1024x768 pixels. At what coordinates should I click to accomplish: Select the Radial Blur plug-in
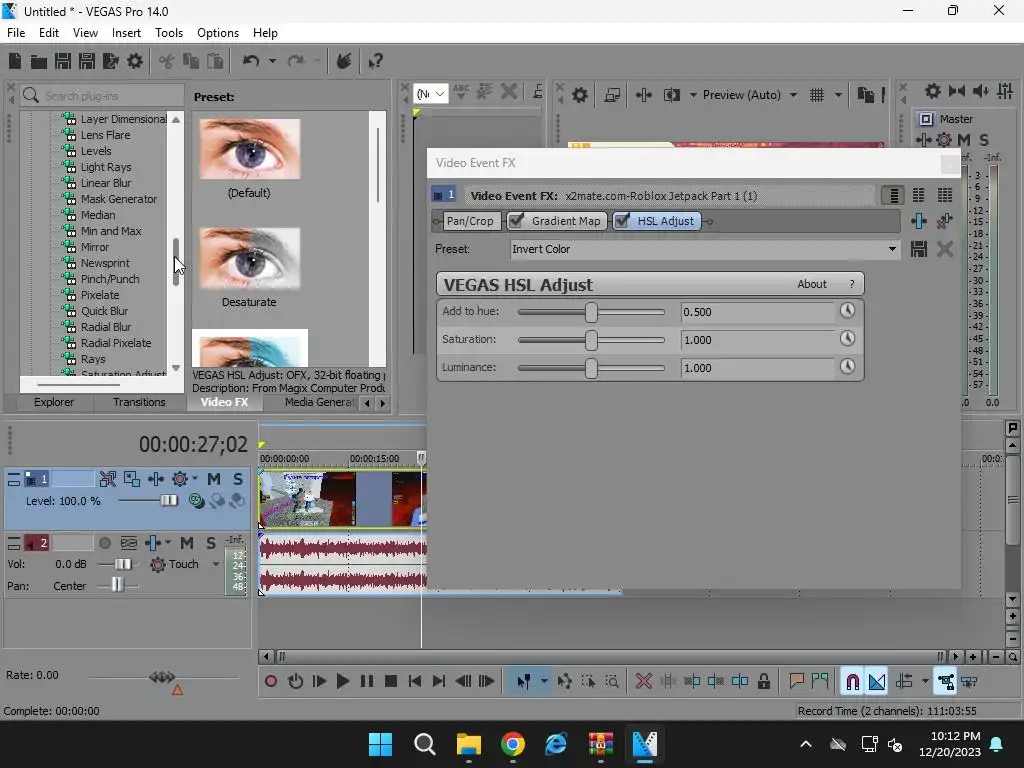(x=106, y=327)
